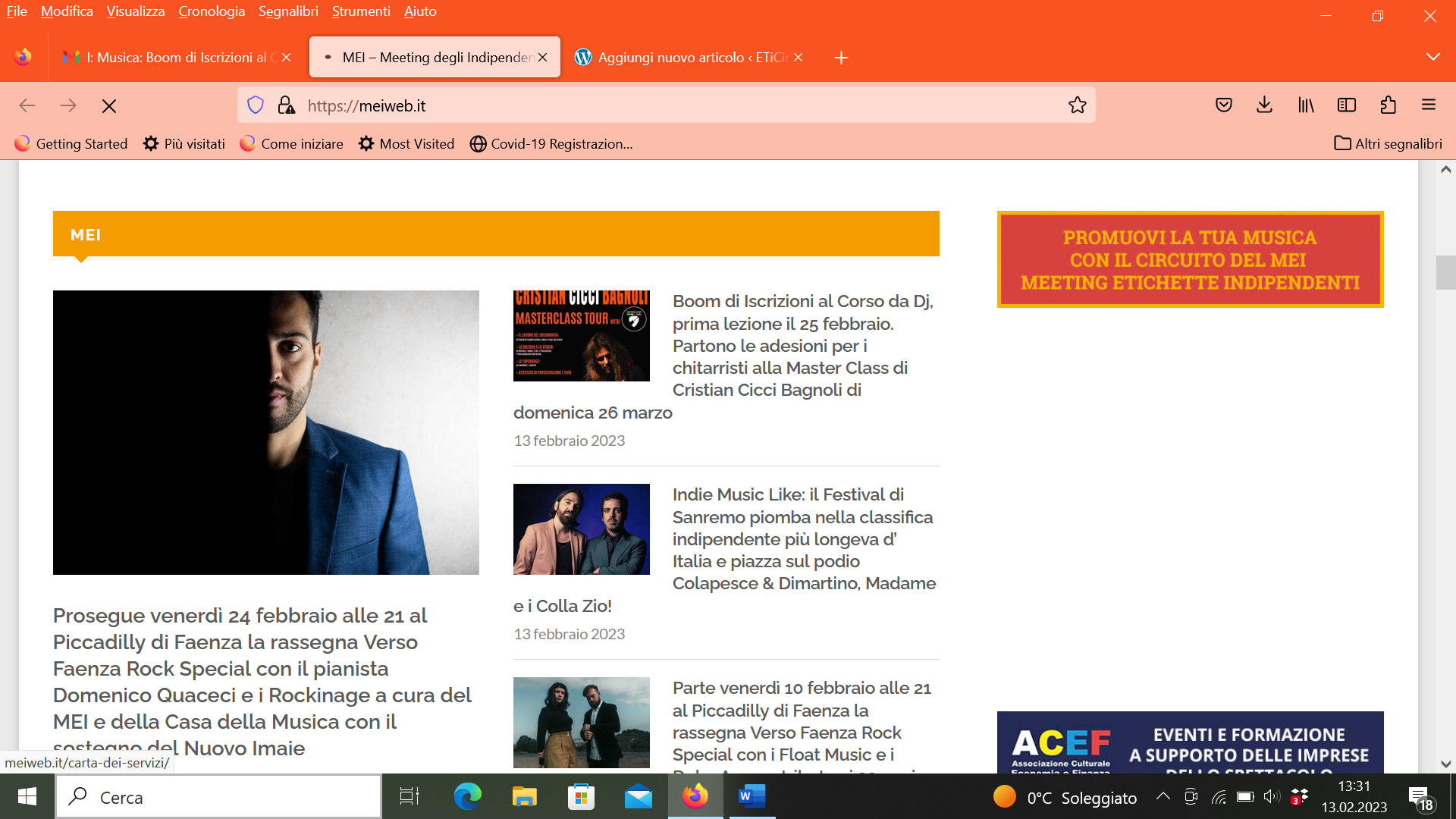
Task: Open the Modifica menu
Action: pyautogui.click(x=67, y=11)
